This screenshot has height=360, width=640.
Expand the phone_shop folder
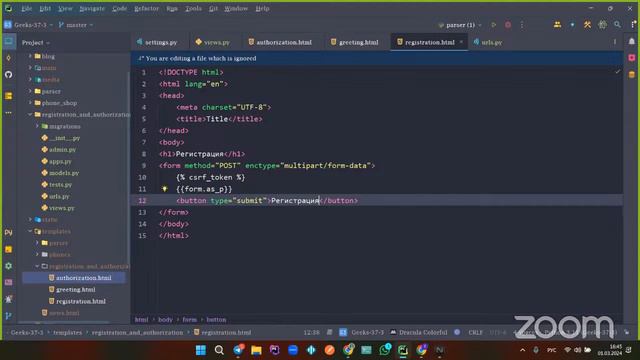(x=30, y=102)
